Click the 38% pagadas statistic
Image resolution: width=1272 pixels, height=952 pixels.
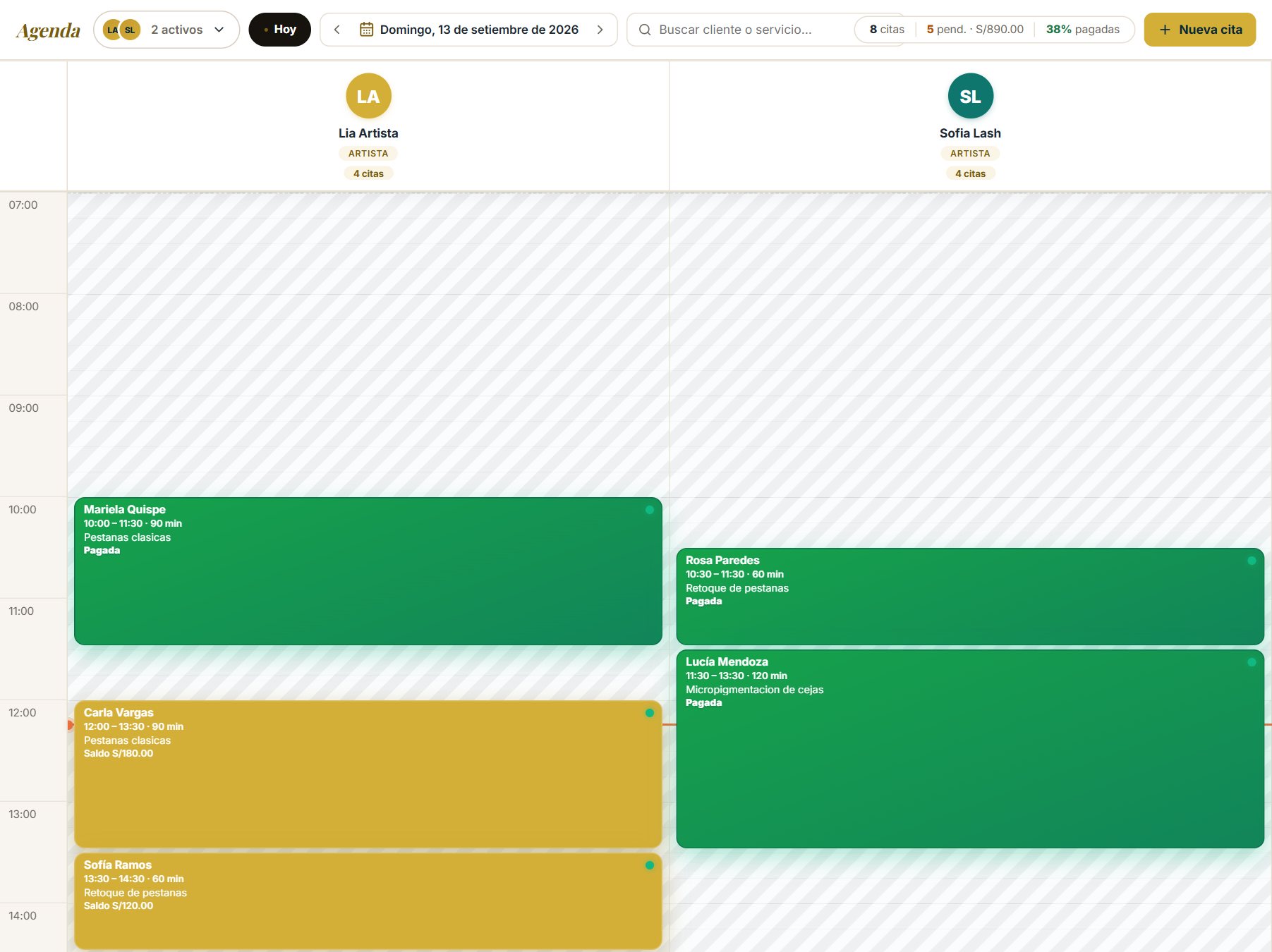coord(1082,30)
